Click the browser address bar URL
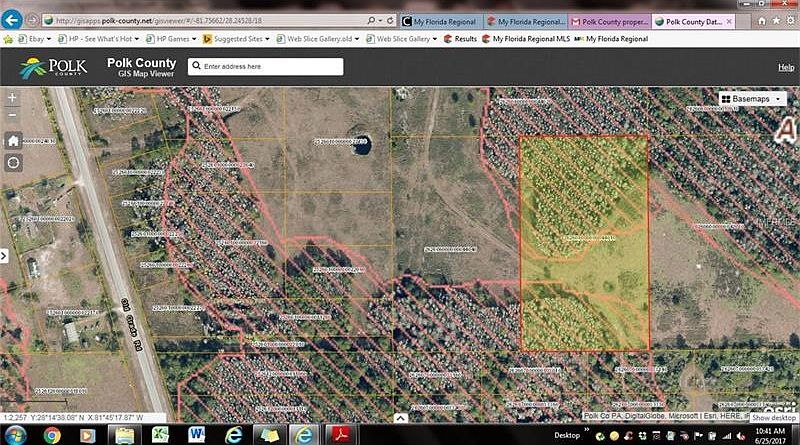The height and width of the screenshot is (445, 800). tap(158, 21)
